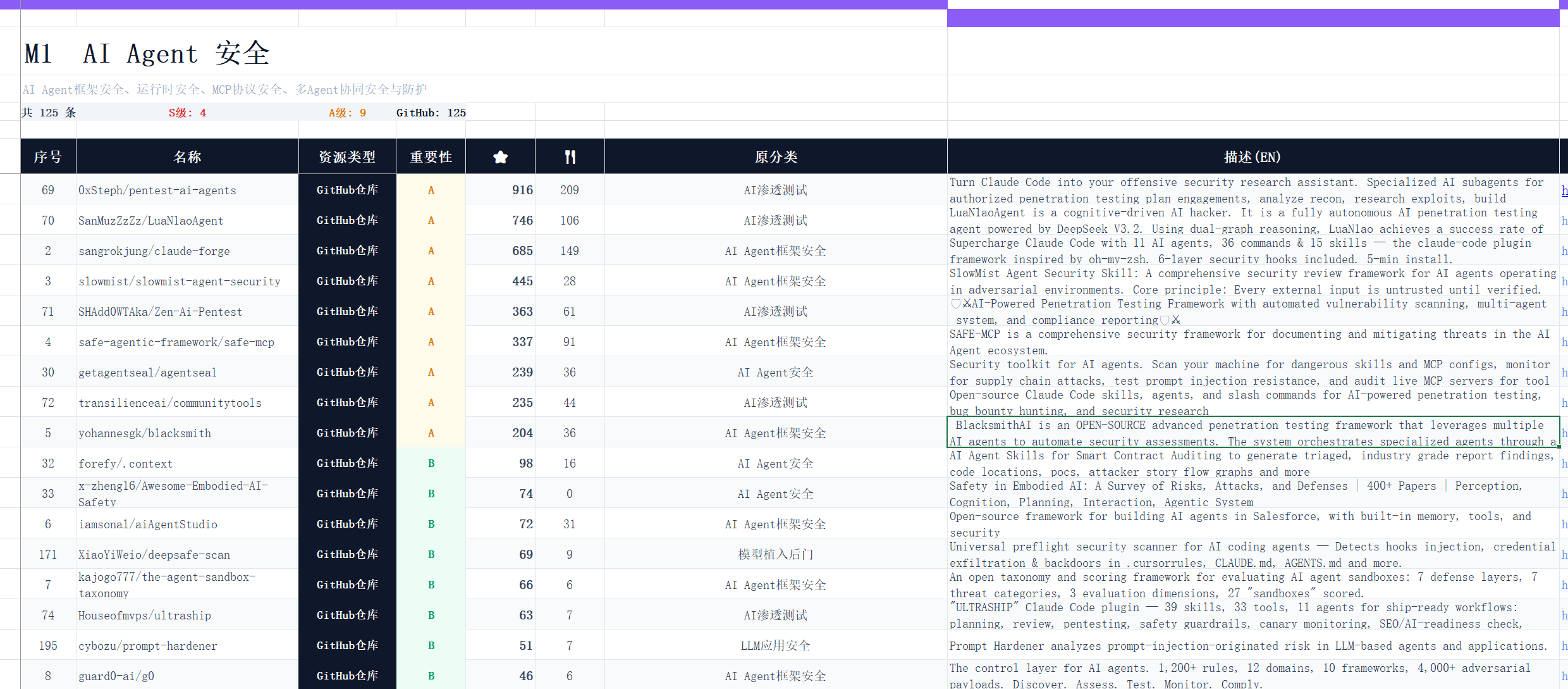Select the A级: 9 summary cell
The width and height of the screenshot is (1568, 689).
347,112
